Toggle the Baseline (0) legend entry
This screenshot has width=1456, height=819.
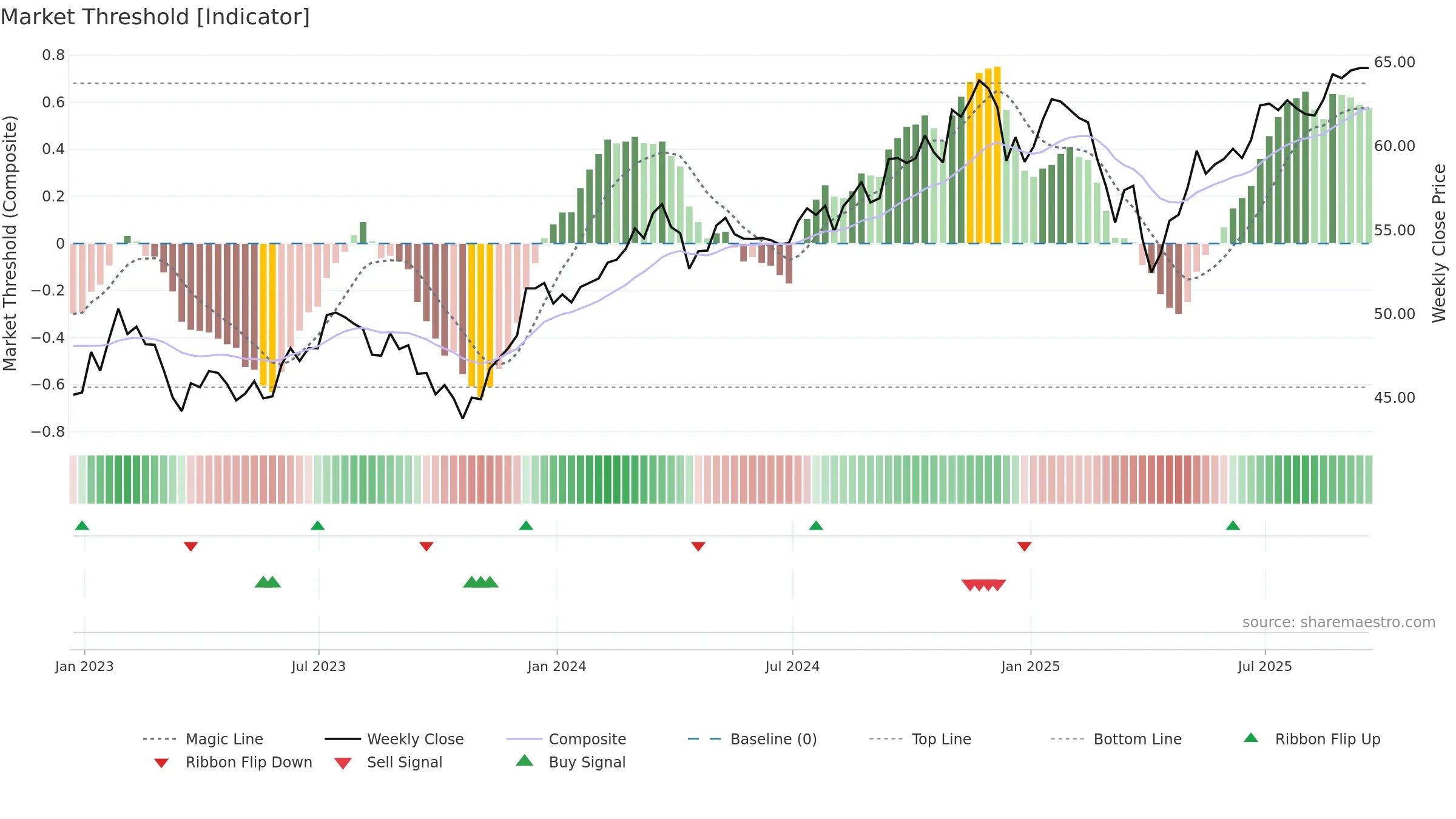tap(752, 739)
